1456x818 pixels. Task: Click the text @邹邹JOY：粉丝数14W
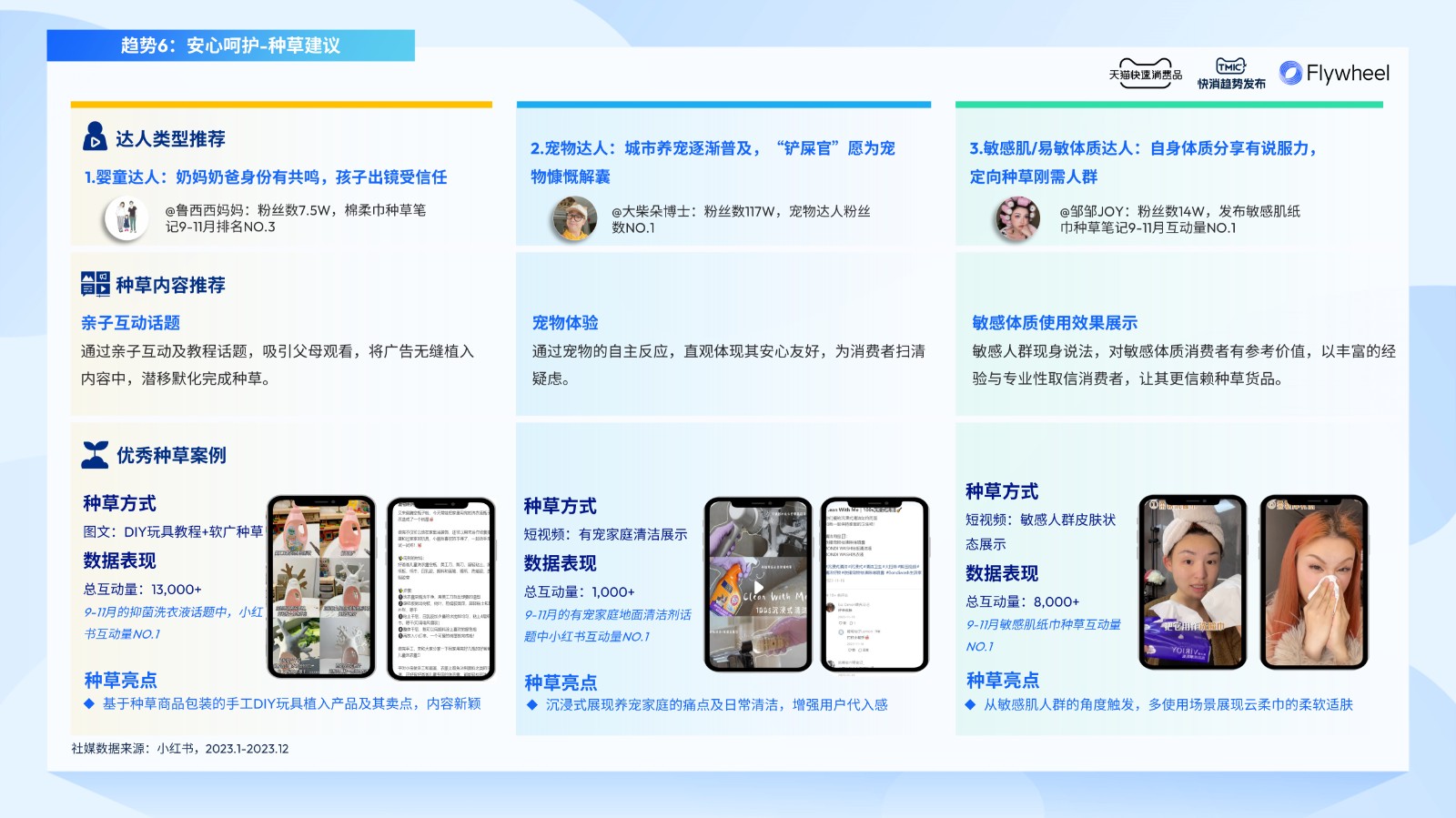[x=1179, y=218]
